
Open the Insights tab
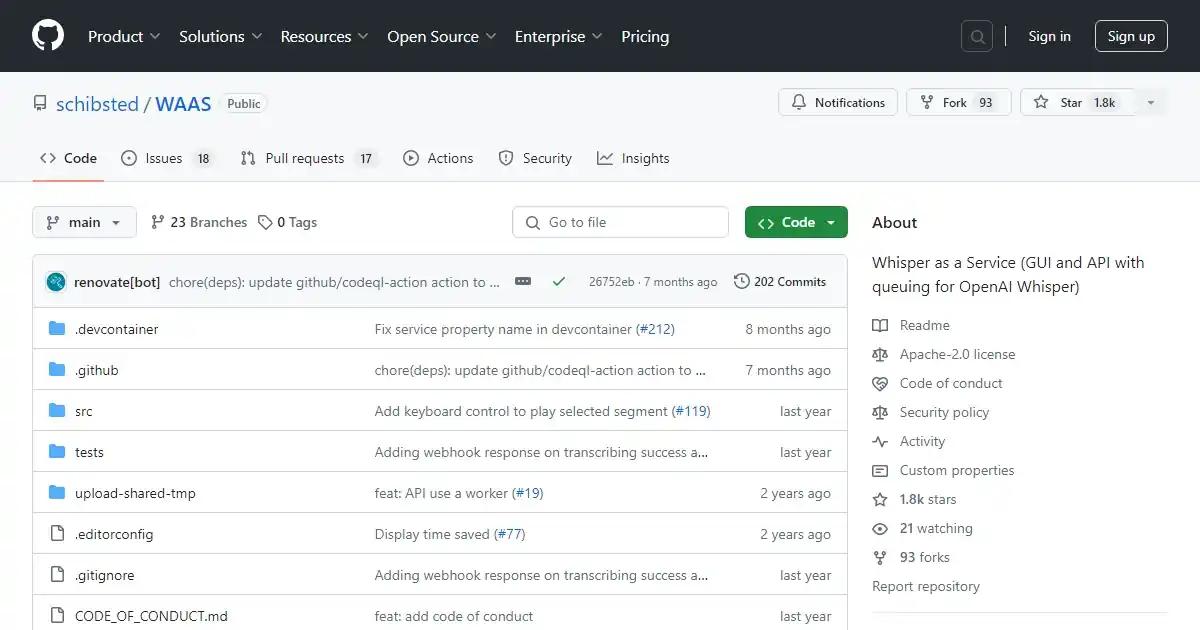click(633, 158)
